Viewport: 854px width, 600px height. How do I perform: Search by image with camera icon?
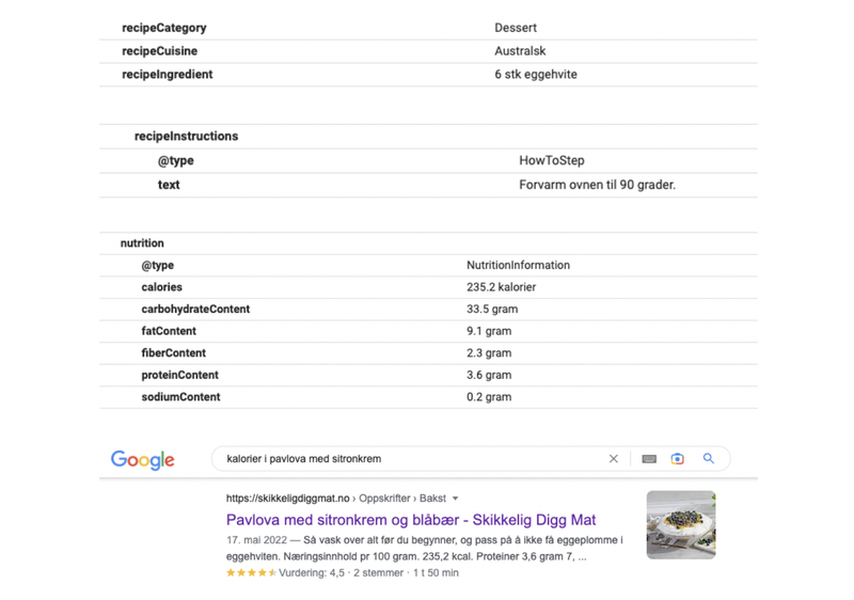tap(678, 459)
